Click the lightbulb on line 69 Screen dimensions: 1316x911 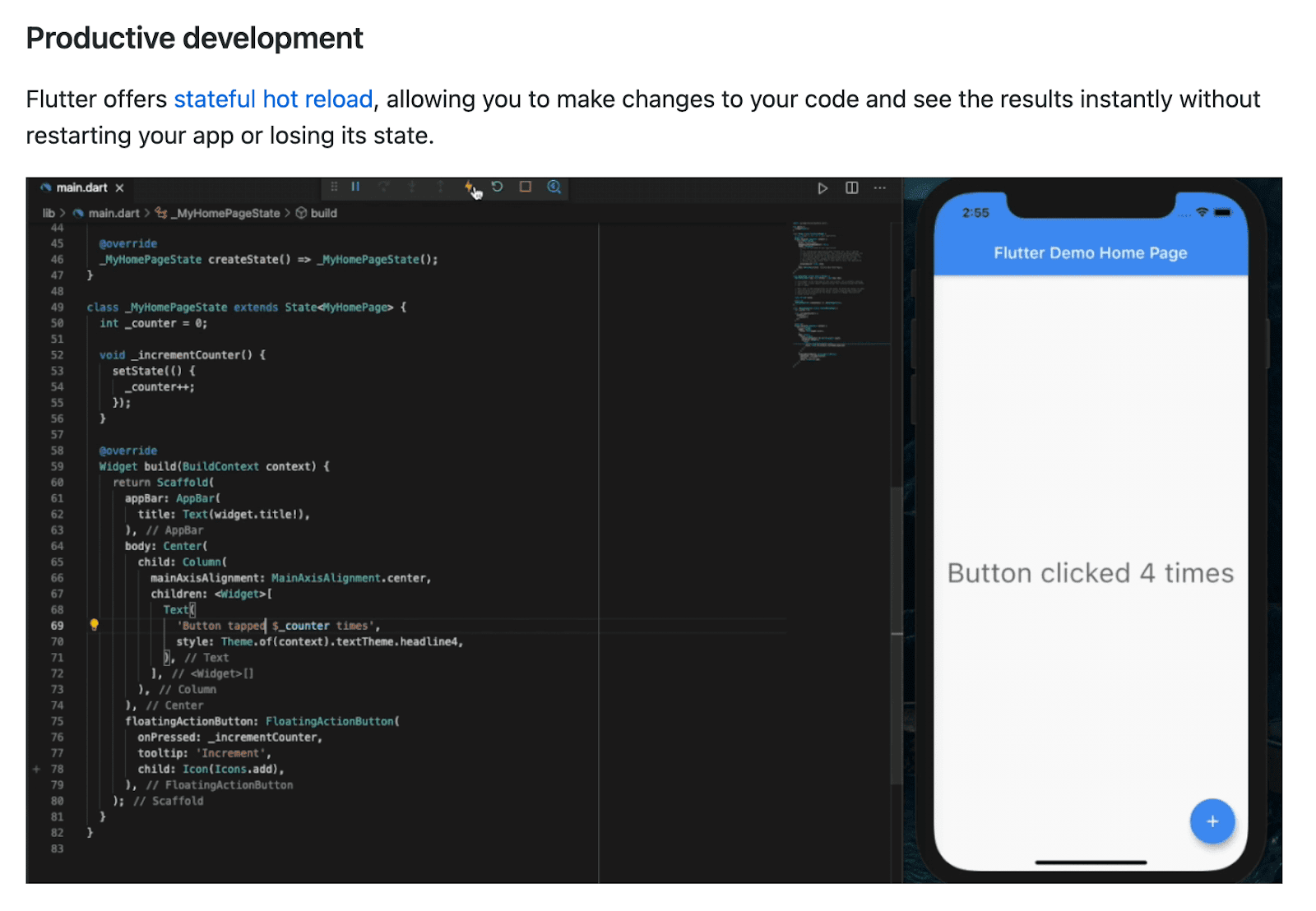coord(94,625)
